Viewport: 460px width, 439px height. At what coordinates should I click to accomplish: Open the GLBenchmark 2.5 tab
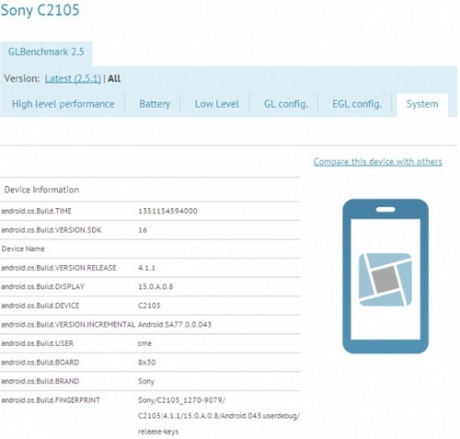click(46, 52)
